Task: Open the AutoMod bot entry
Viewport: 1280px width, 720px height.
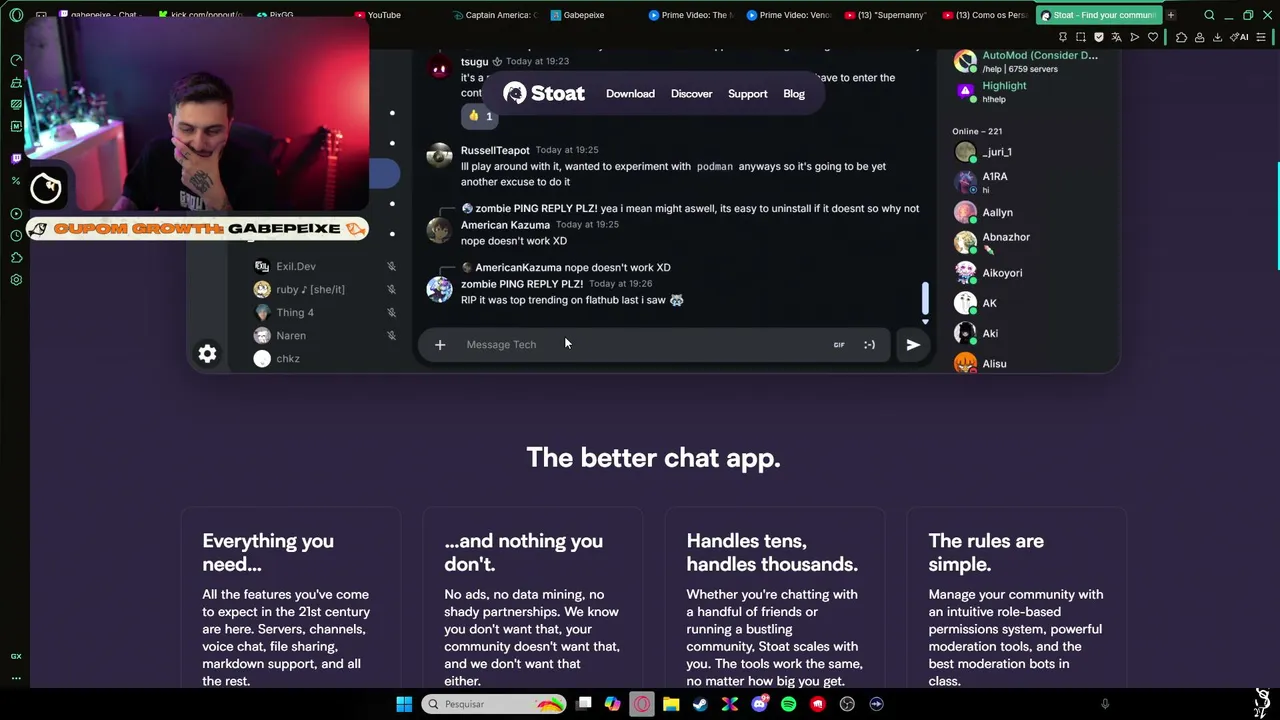Action: click(x=1025, y=62)
